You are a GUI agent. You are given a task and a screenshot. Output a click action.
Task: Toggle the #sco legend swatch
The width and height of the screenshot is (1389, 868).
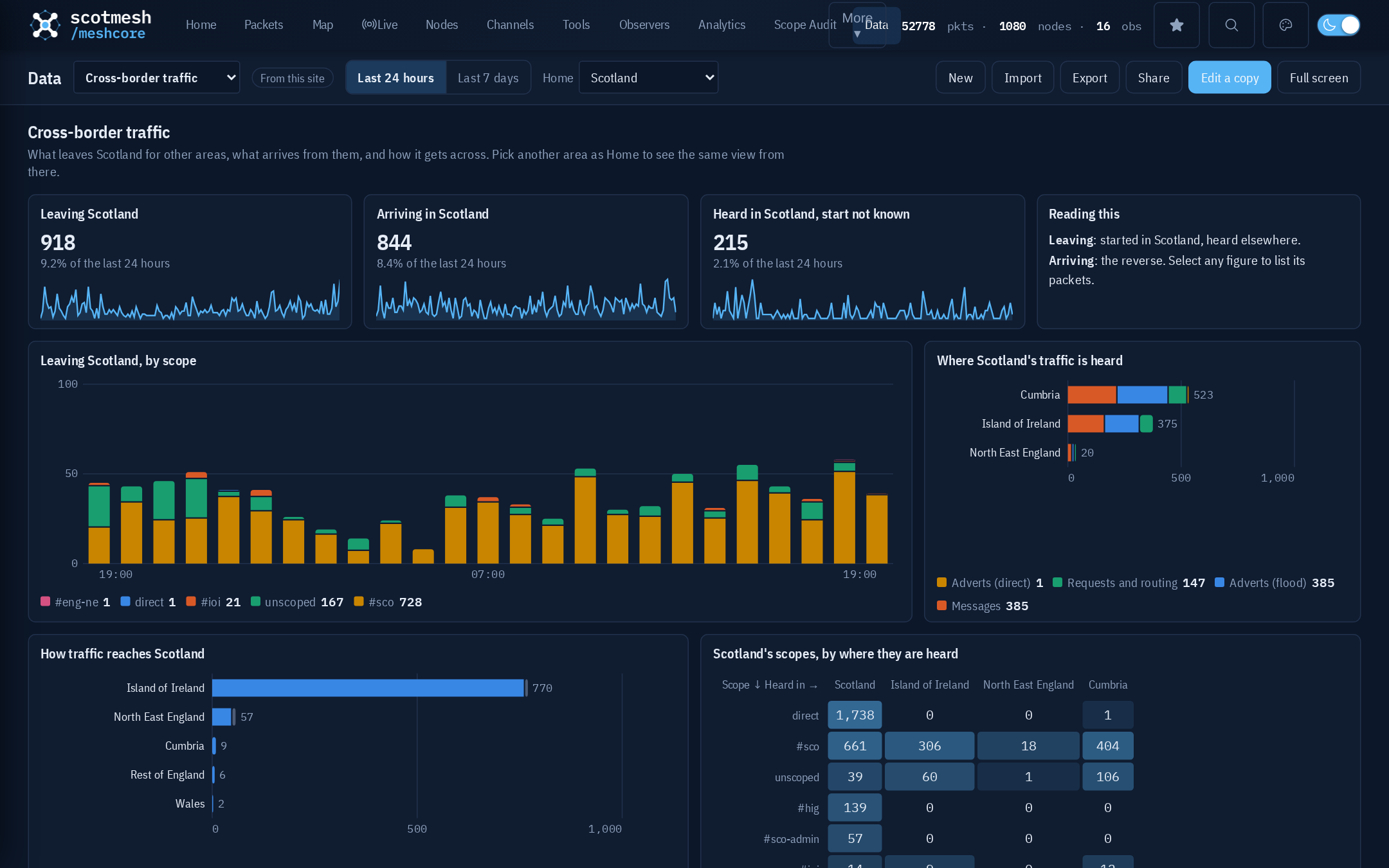(x=359, y=602)
